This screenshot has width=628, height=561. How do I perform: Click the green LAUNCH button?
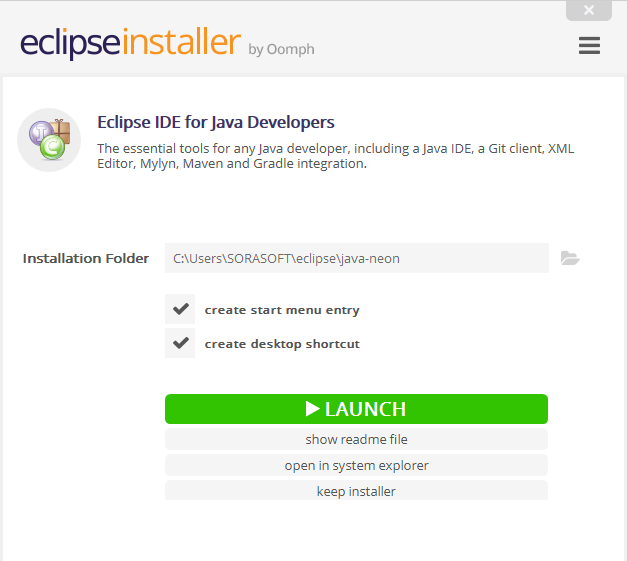pyautogui.click(x=356, y=409)
